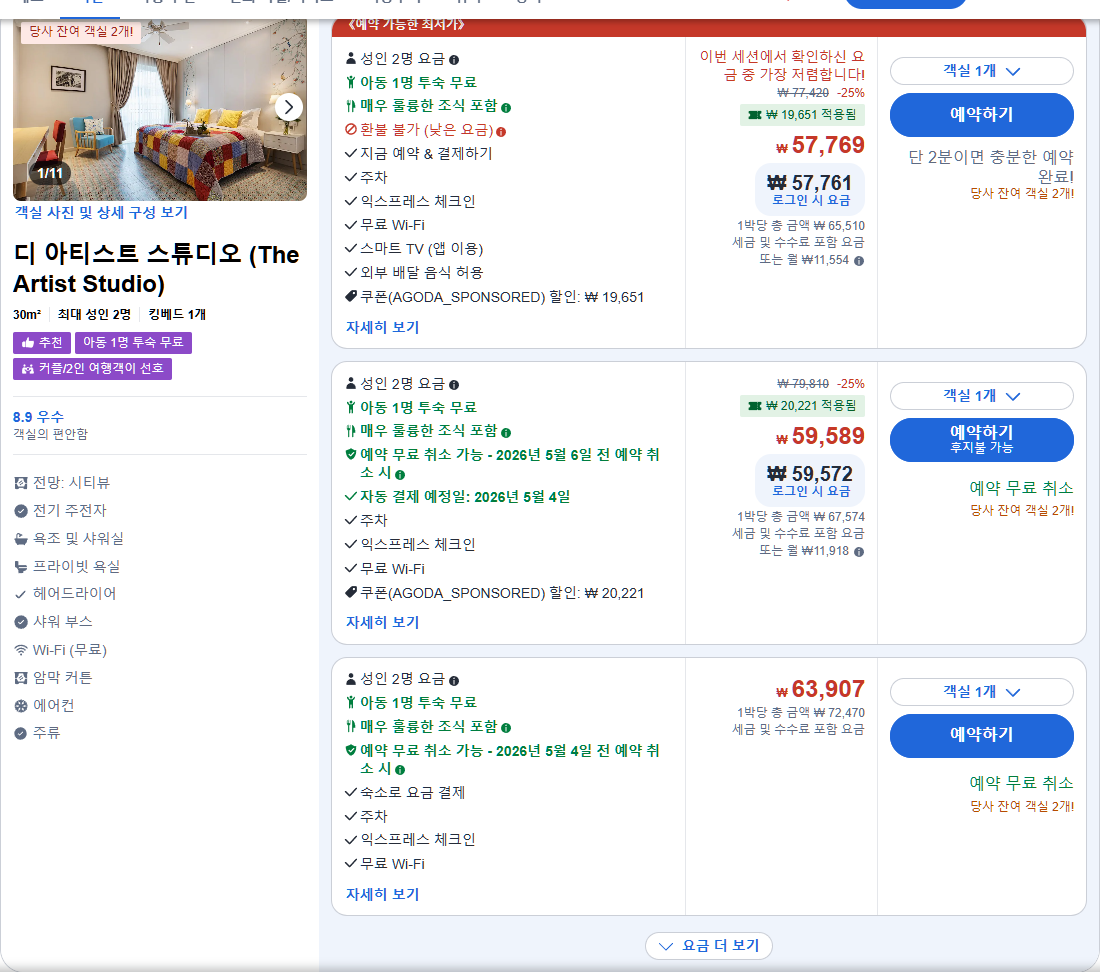Click 암막 커튼 amenity text
The image size is (1100, 974).
click(62, 678)
